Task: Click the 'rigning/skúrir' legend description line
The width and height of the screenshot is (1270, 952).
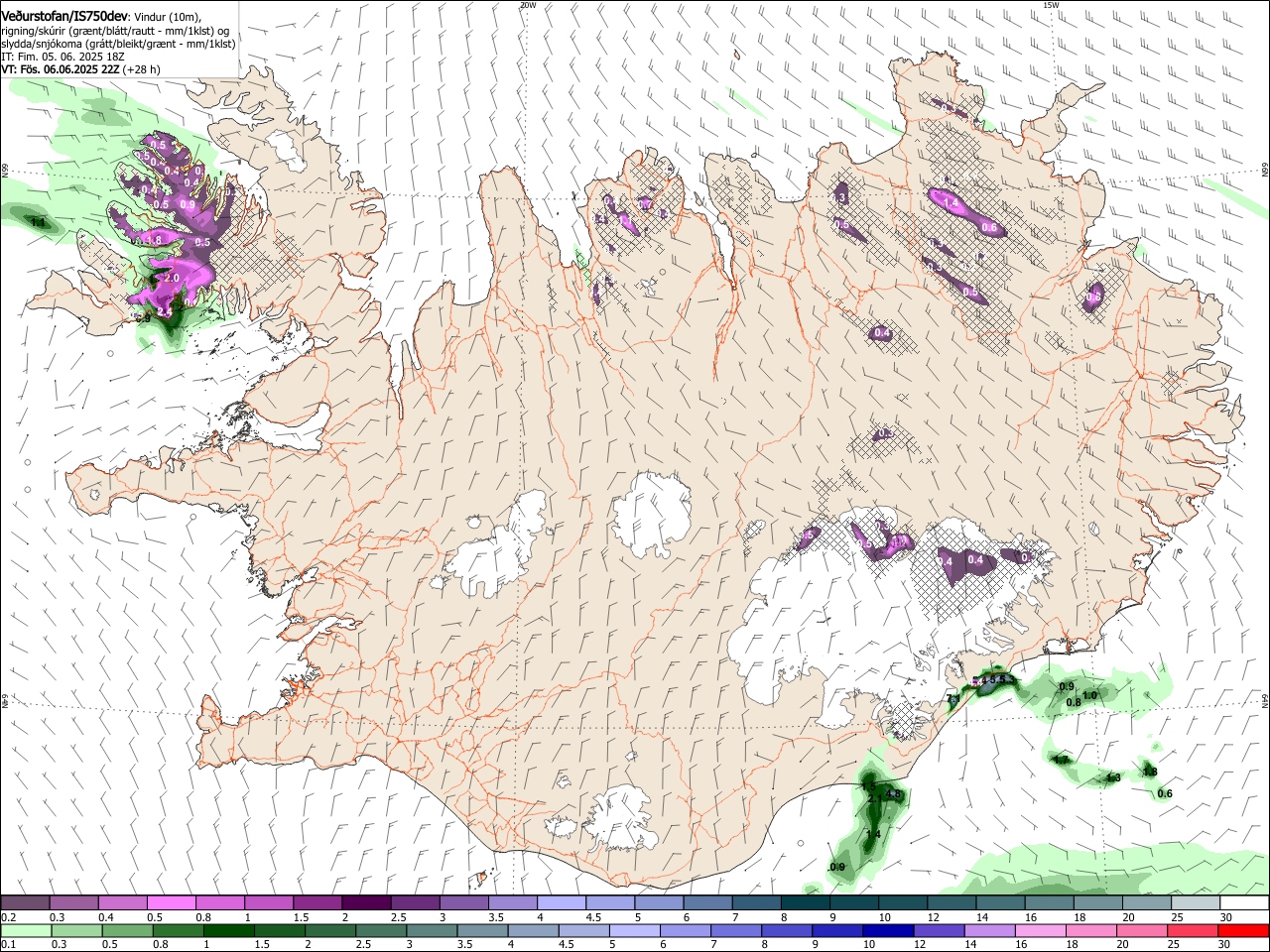Action: [x=115, y=31]
